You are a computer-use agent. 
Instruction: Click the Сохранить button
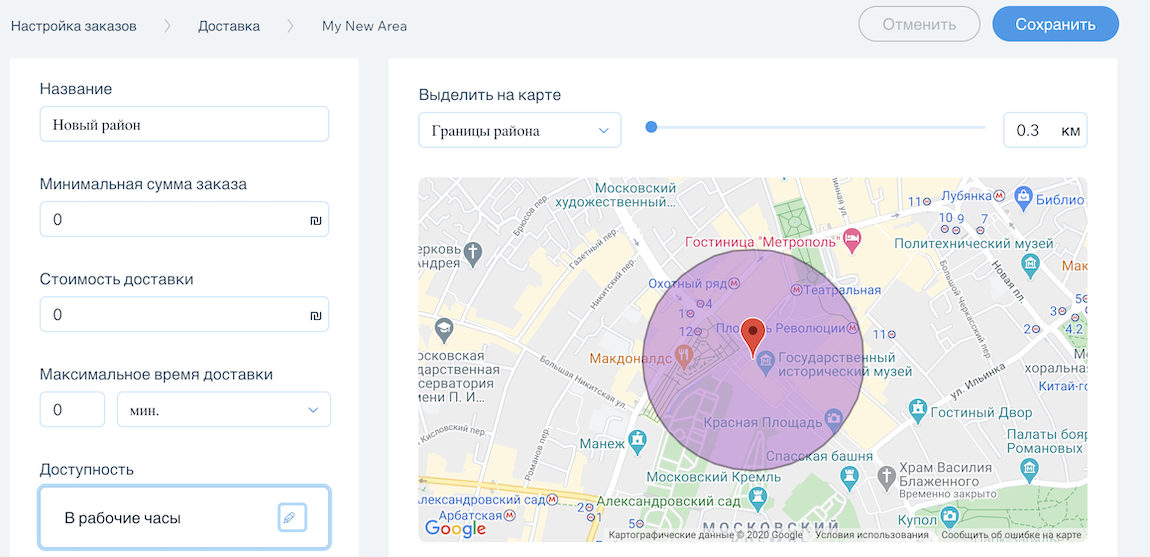(x=1055, y=25)
